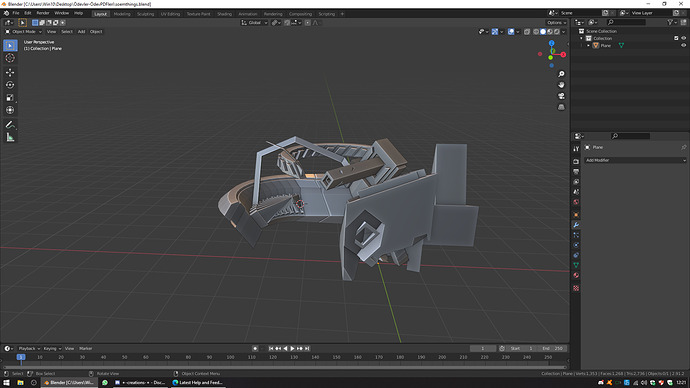Toggle camera view in viewport
This screenshot has height=388, width=690.
click(x=561, y=96)
